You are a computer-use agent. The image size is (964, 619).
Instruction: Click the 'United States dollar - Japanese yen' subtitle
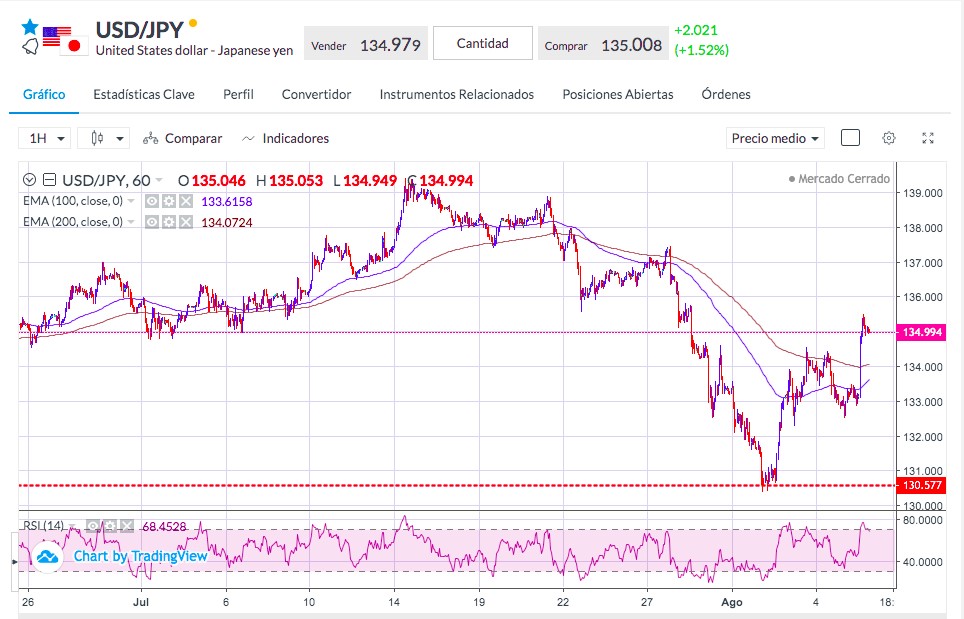click(194, 50)
